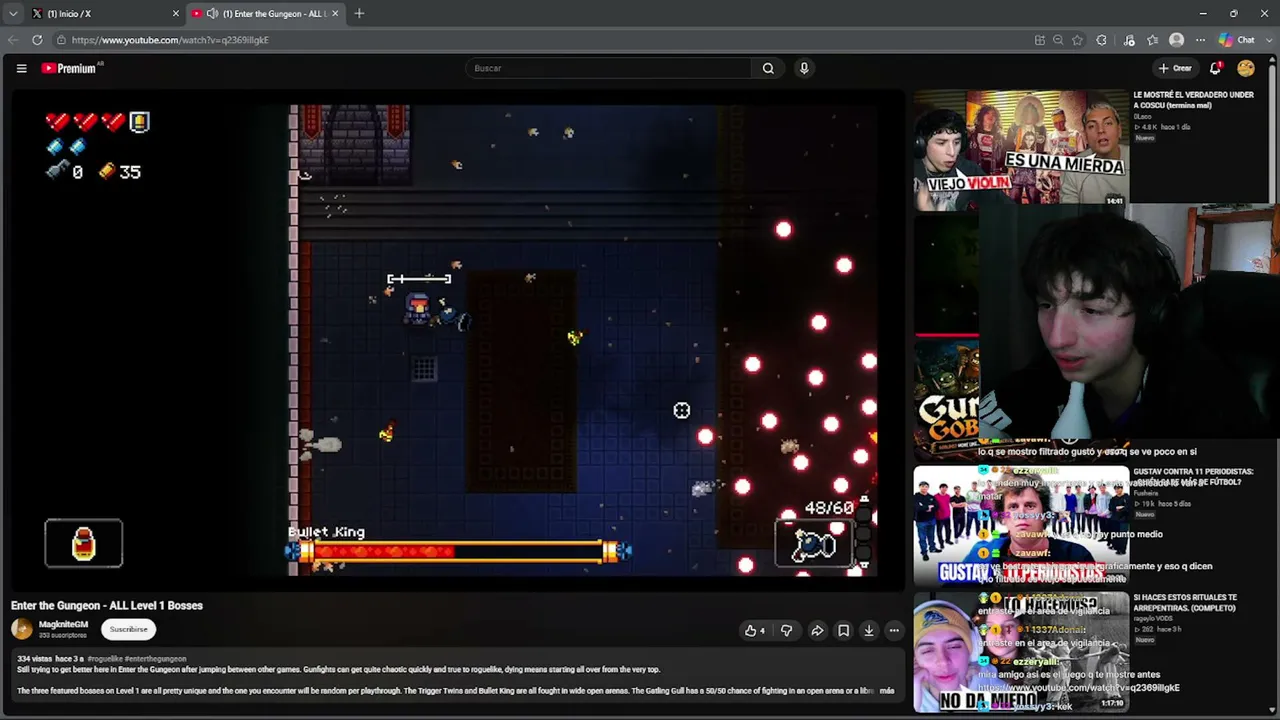Click the '334 vistas' view count text
The image size is (1280, 720).
(35, 659)
